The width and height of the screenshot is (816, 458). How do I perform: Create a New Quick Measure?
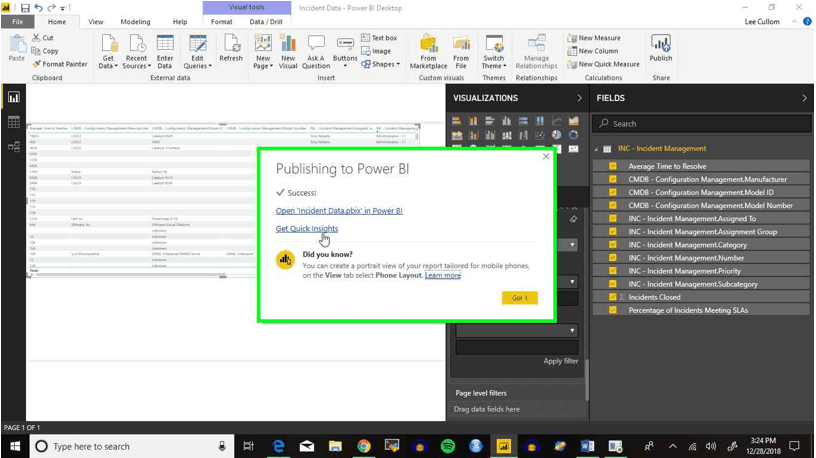click(603, 64)
